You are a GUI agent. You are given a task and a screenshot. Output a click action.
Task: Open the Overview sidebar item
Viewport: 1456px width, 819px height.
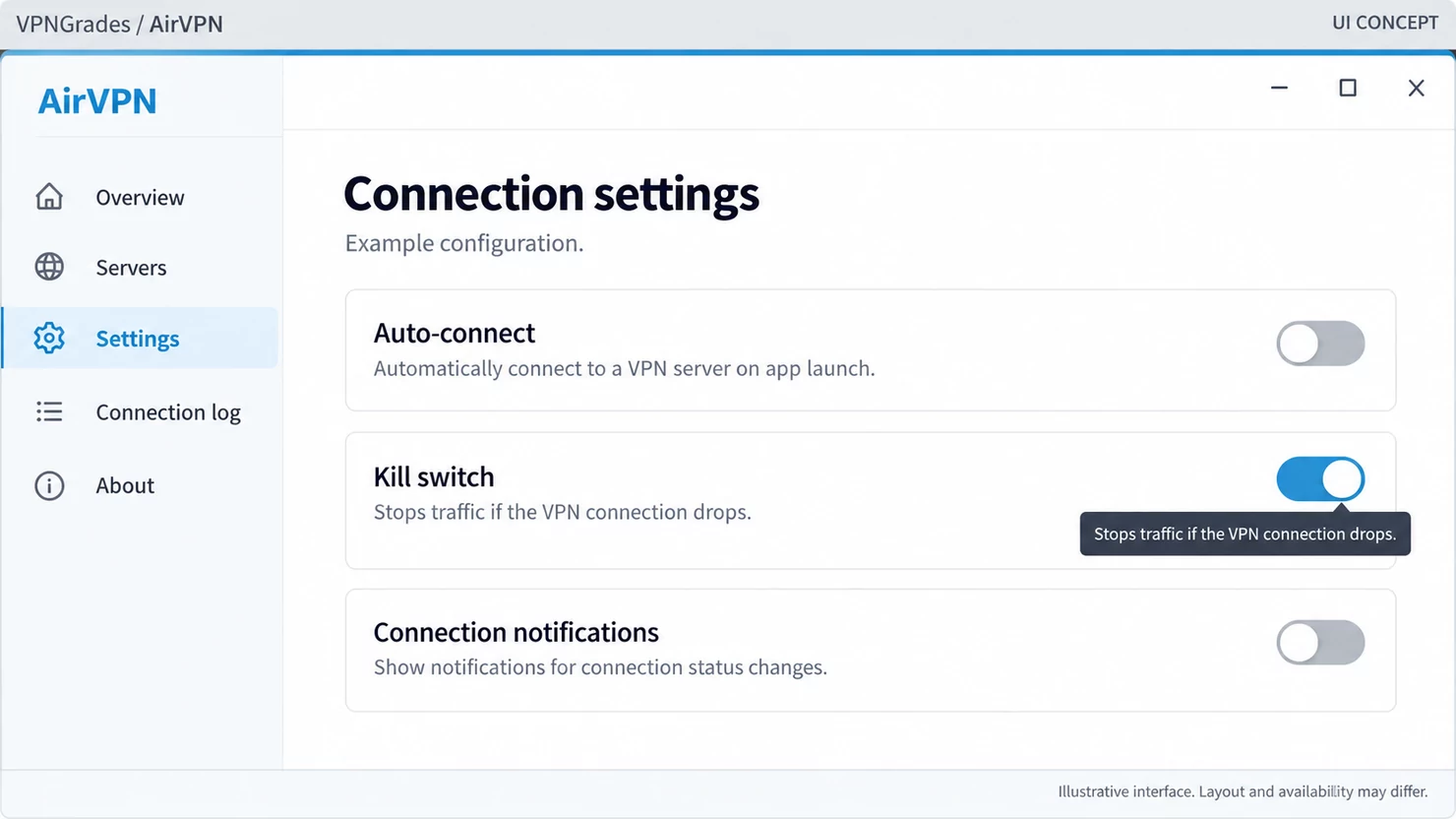141,197
